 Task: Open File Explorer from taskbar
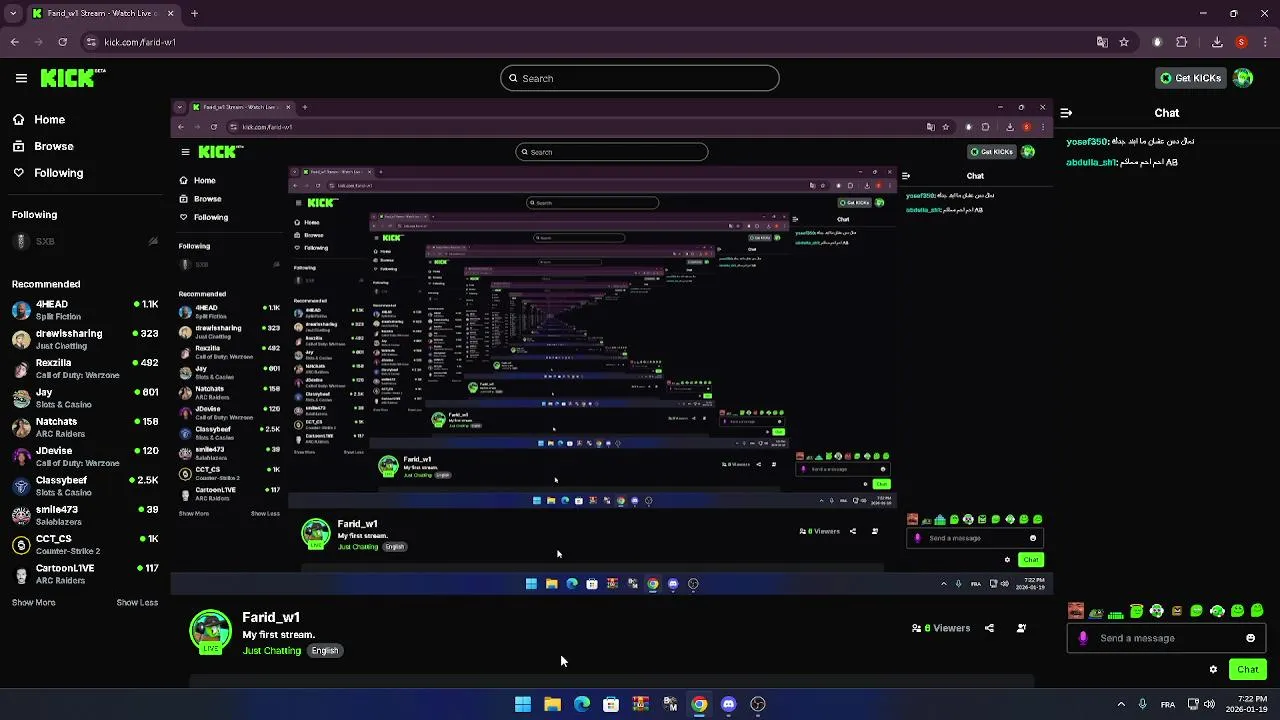552,704
